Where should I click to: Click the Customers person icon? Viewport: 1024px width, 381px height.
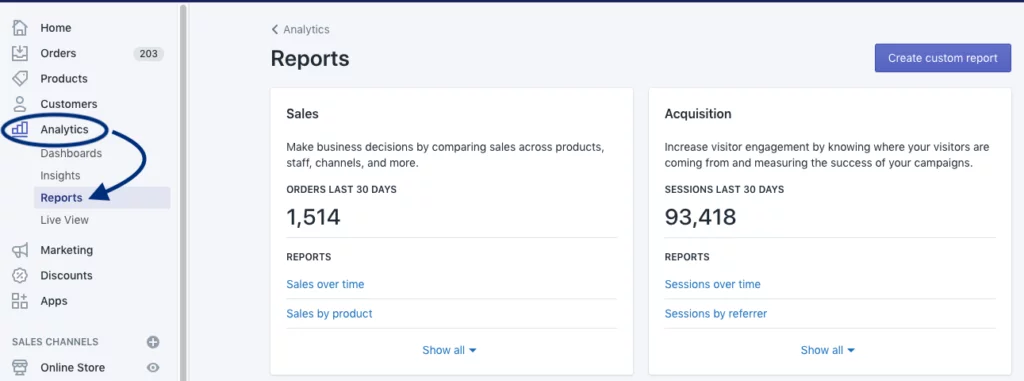tap(20, 104)
